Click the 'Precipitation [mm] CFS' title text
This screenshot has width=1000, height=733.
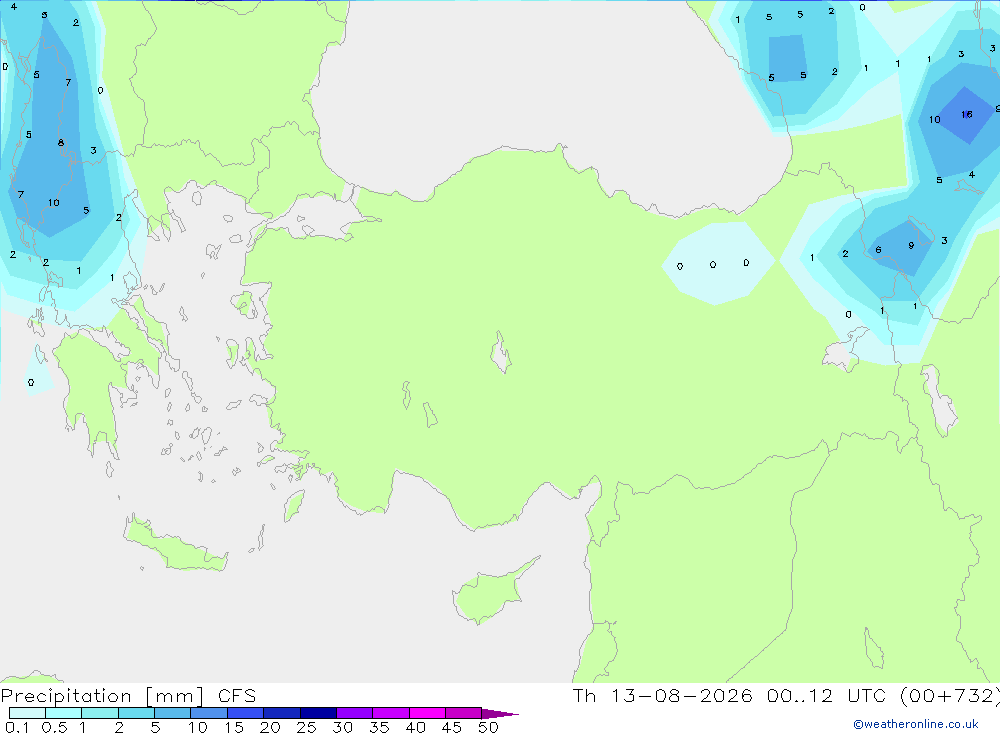tap(128, 696)
